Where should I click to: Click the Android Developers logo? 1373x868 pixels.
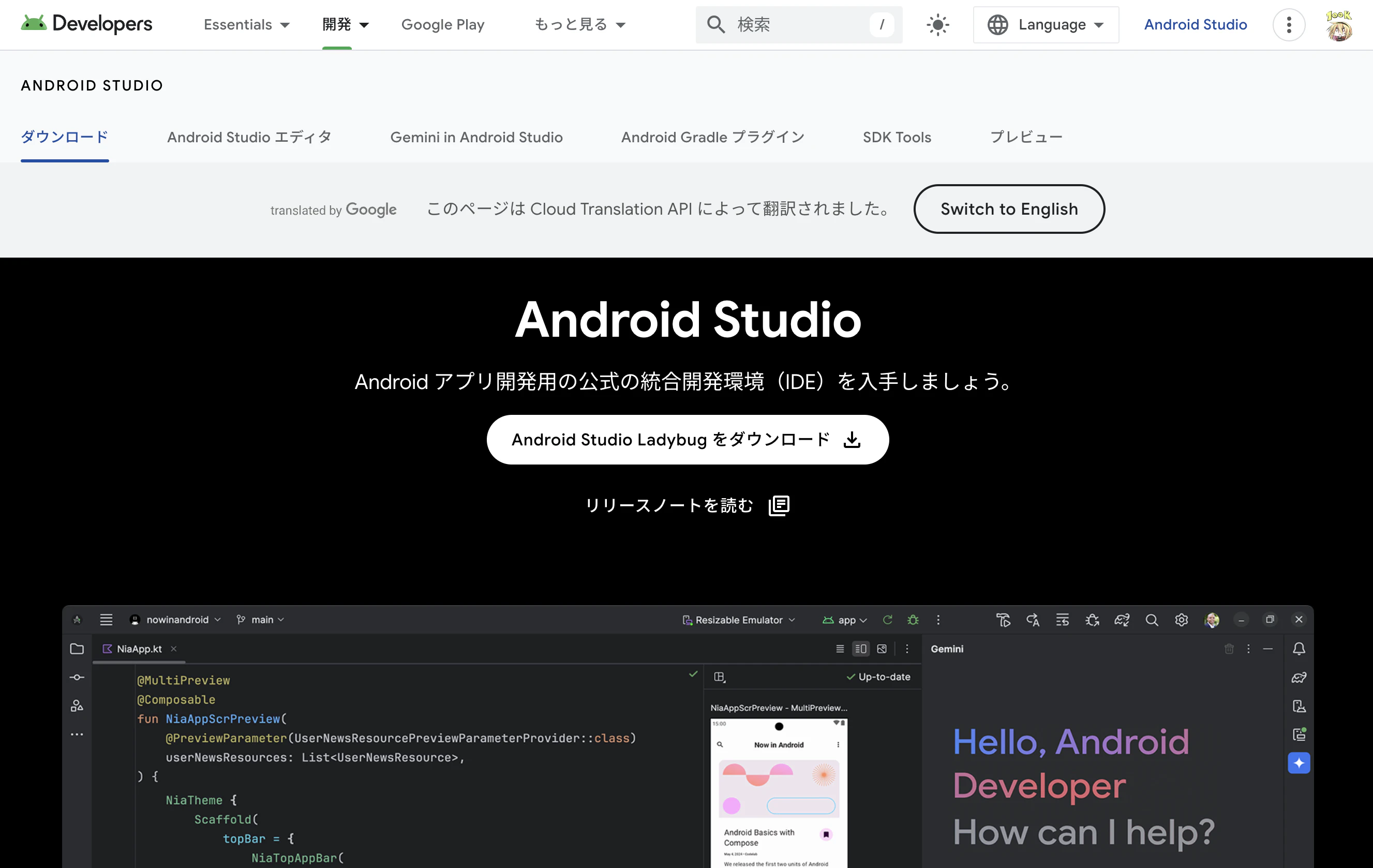click(87, 24)
